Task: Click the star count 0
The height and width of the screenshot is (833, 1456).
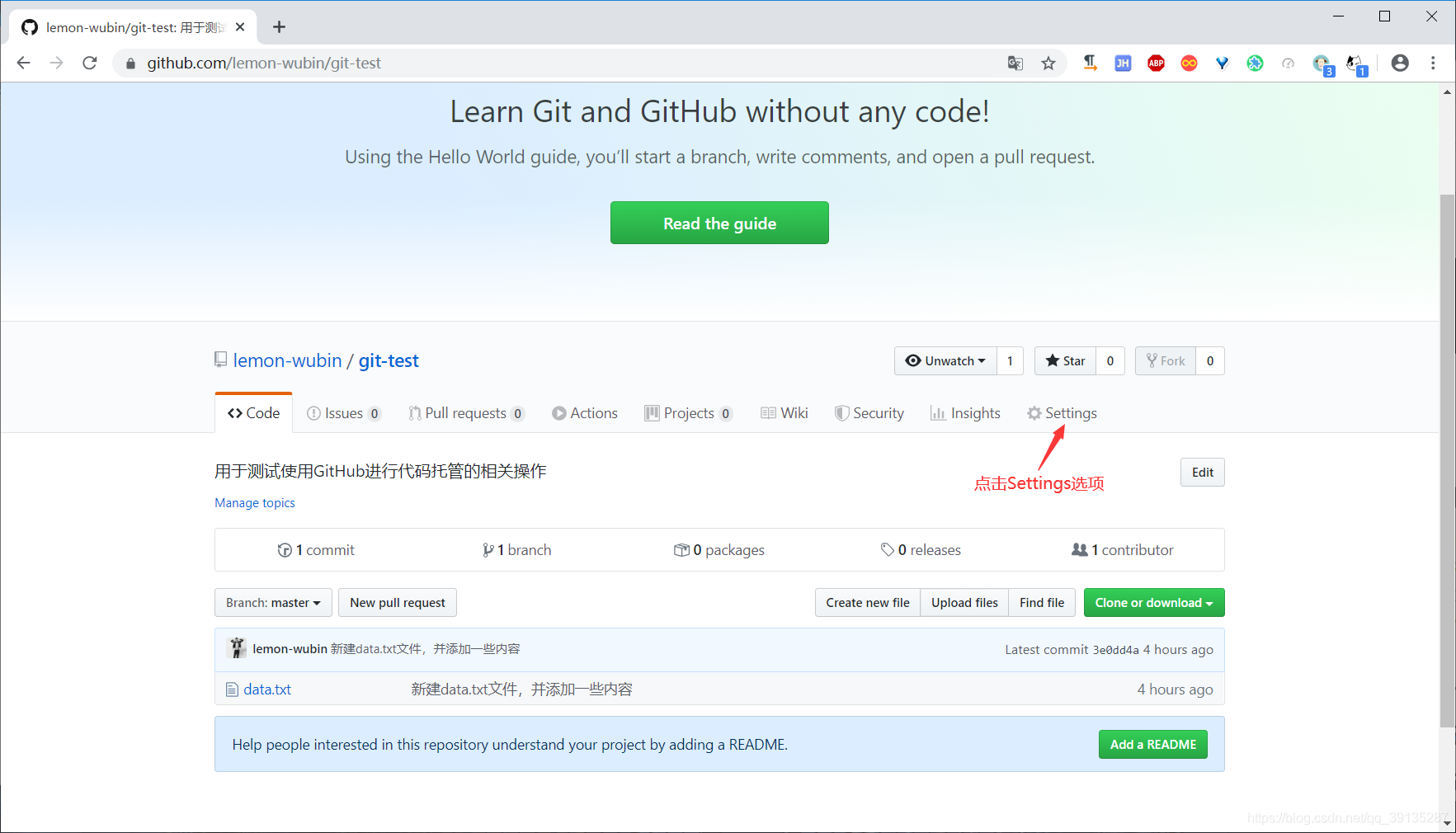Action: click(x=1110, y=360)
